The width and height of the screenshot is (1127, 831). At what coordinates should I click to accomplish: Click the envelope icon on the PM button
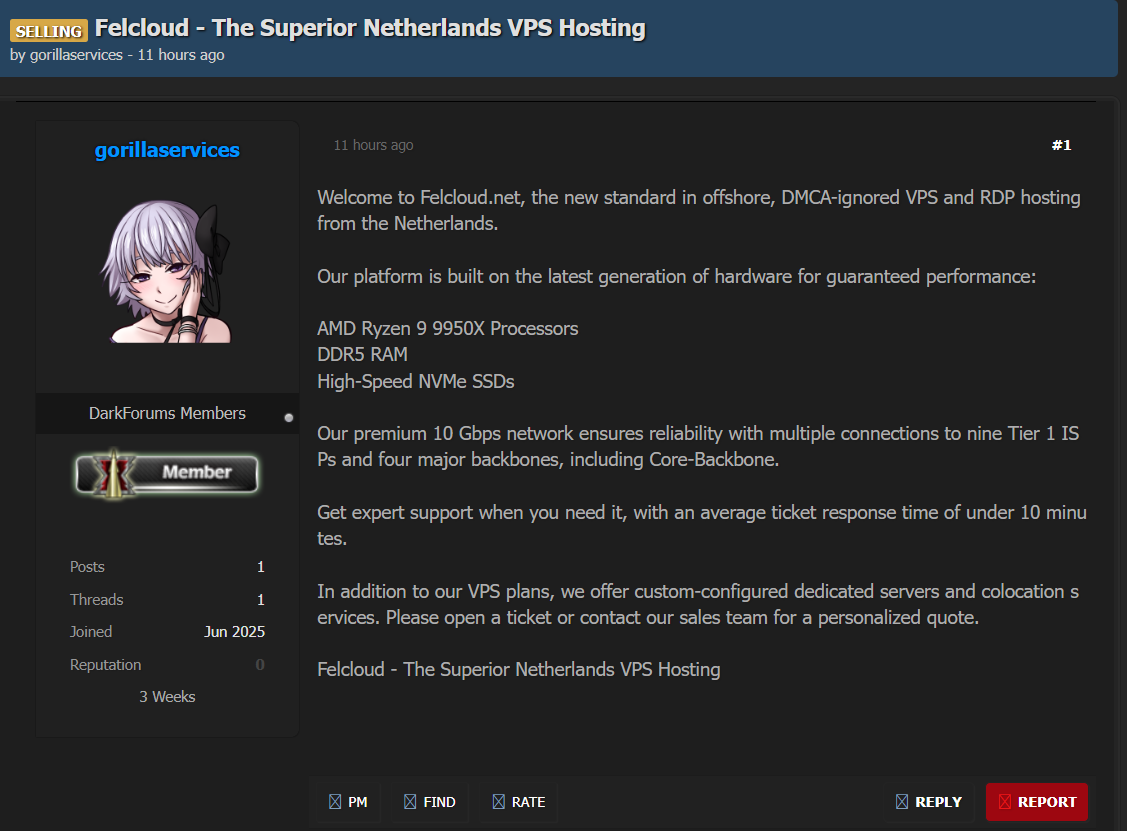pyautogui.click(x=335, y=802)
